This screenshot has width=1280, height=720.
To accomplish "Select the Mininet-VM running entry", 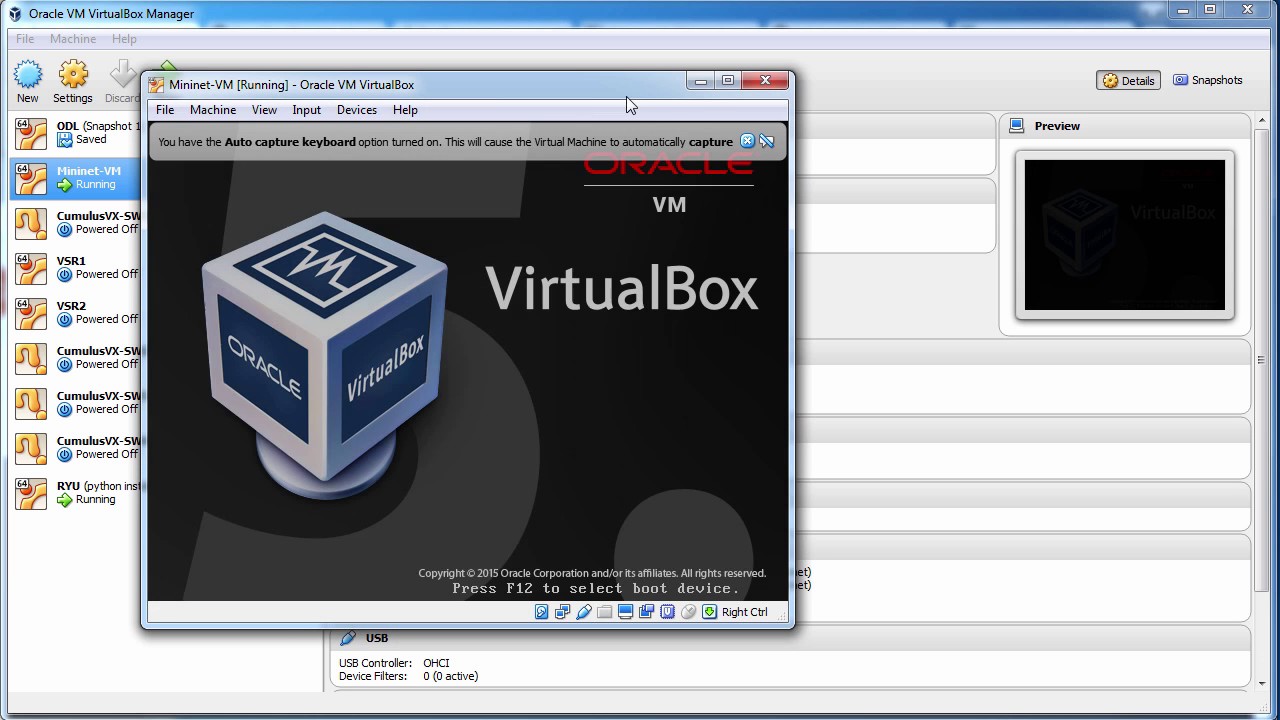I will [x=76, y=178].
